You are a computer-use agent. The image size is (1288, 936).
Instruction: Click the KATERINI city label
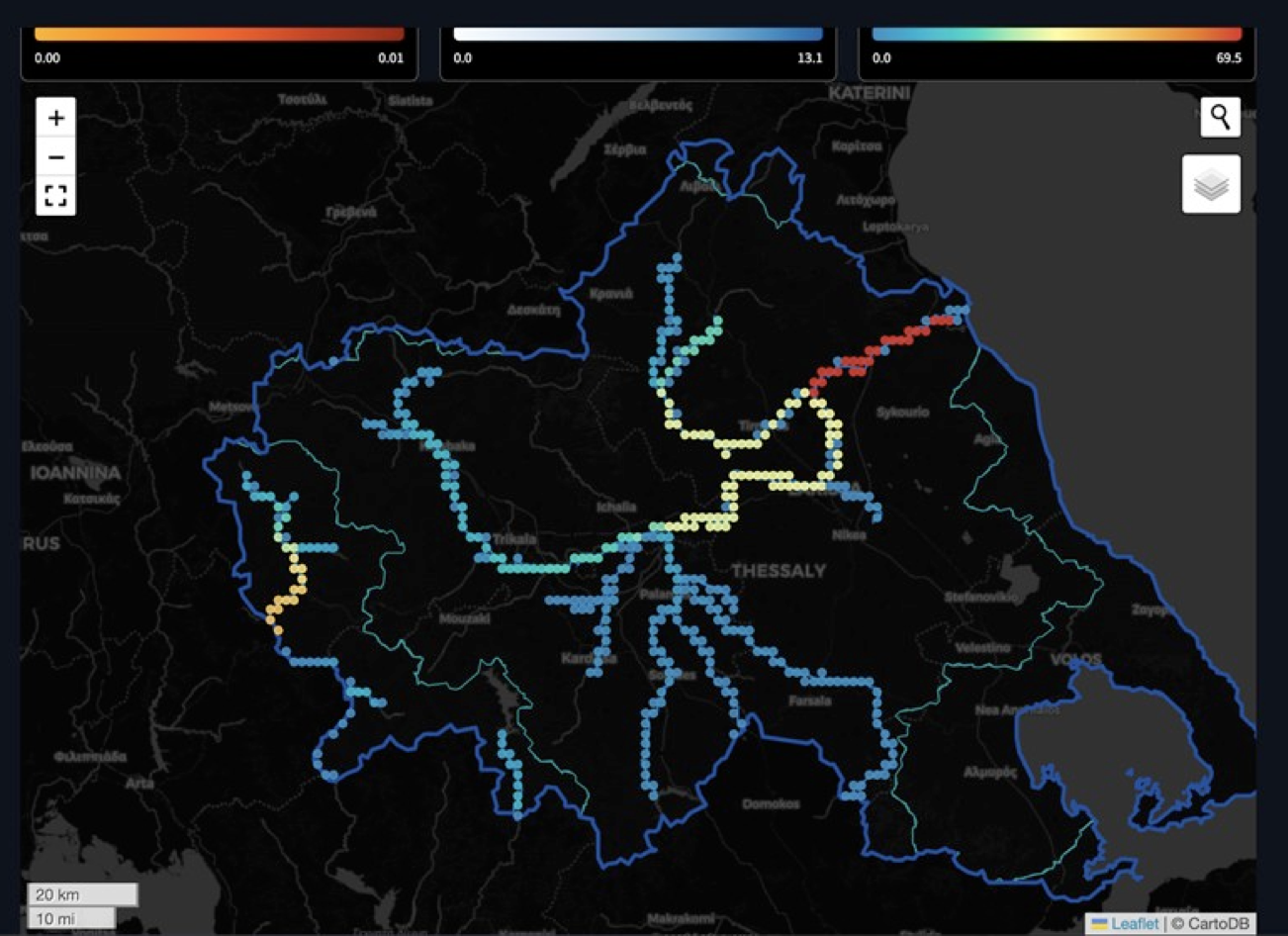click(x=869, y=93)
